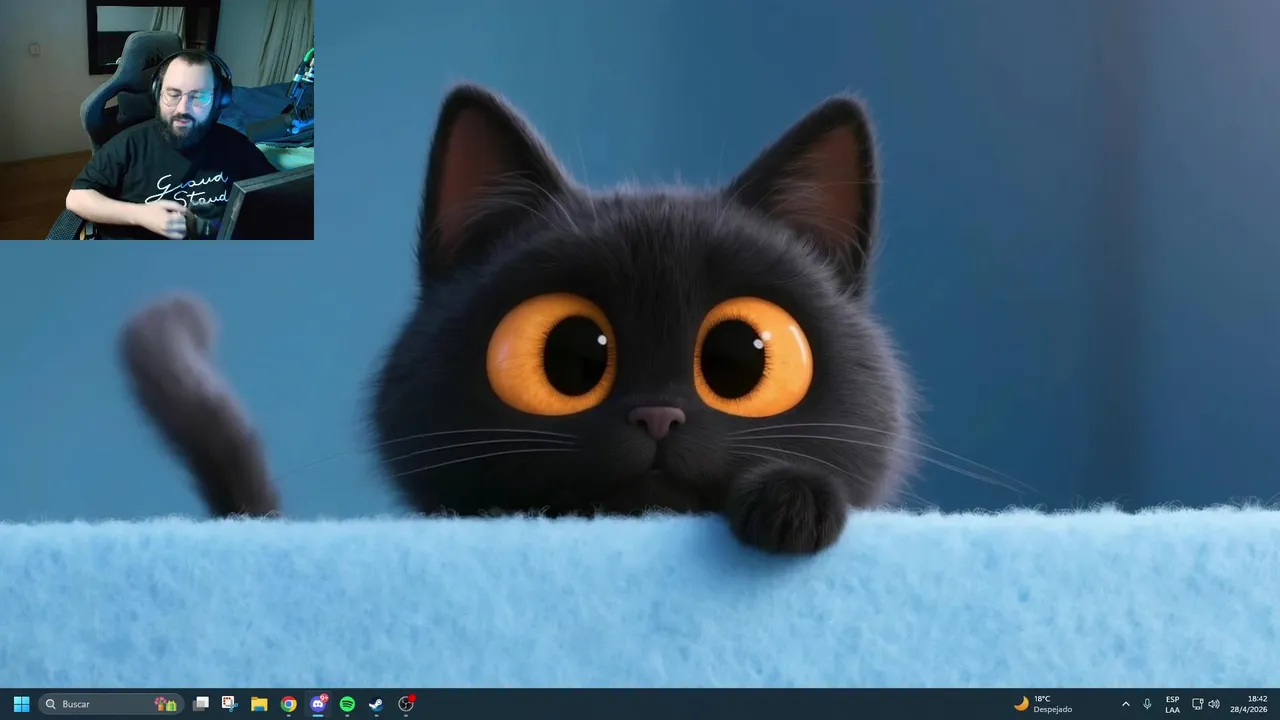Open File Explorer folder icon

tap(259, 704)
